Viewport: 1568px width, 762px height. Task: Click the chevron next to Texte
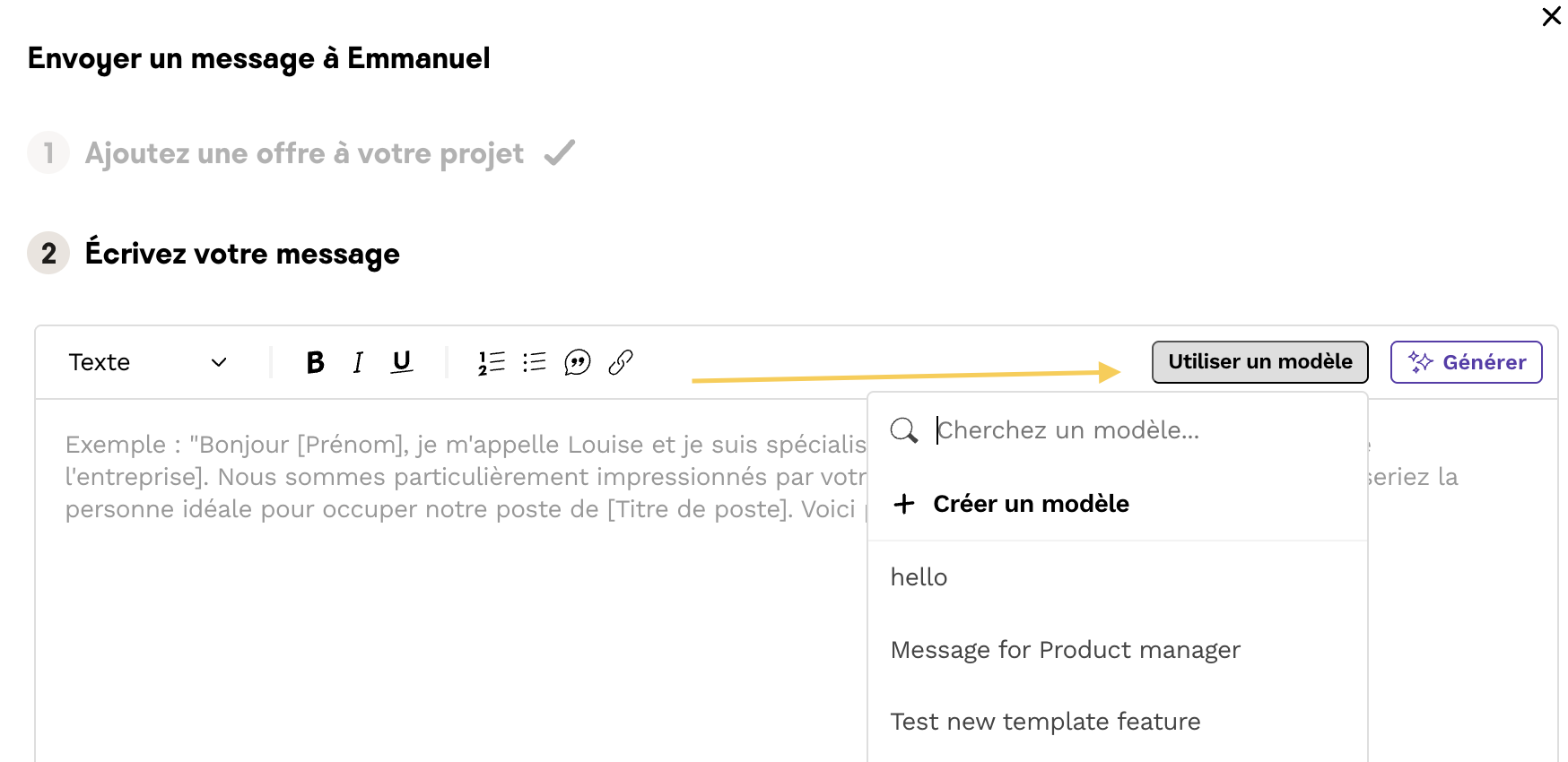click(x=219, y=362)
